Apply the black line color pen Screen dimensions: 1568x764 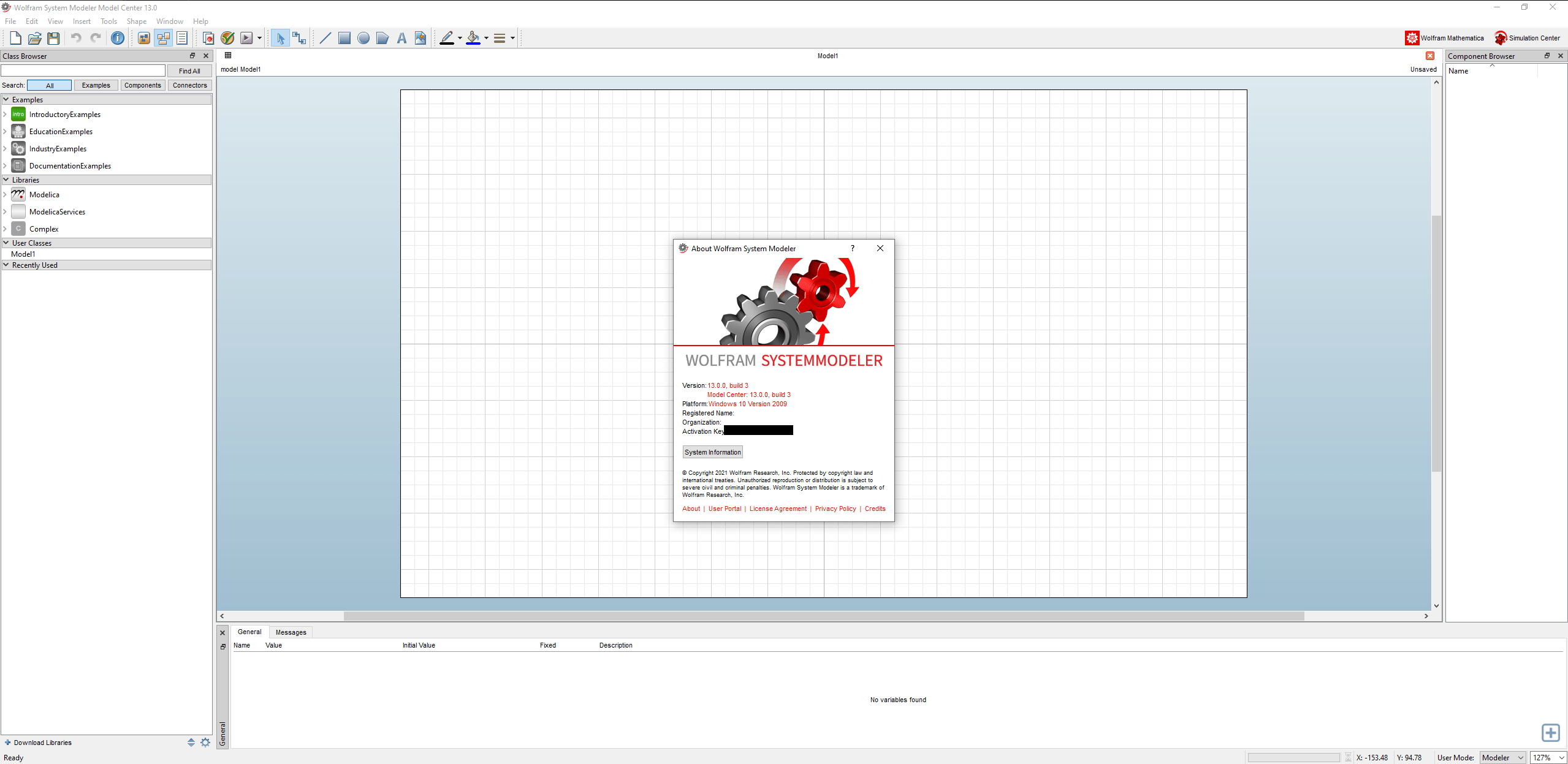[447, 38]
